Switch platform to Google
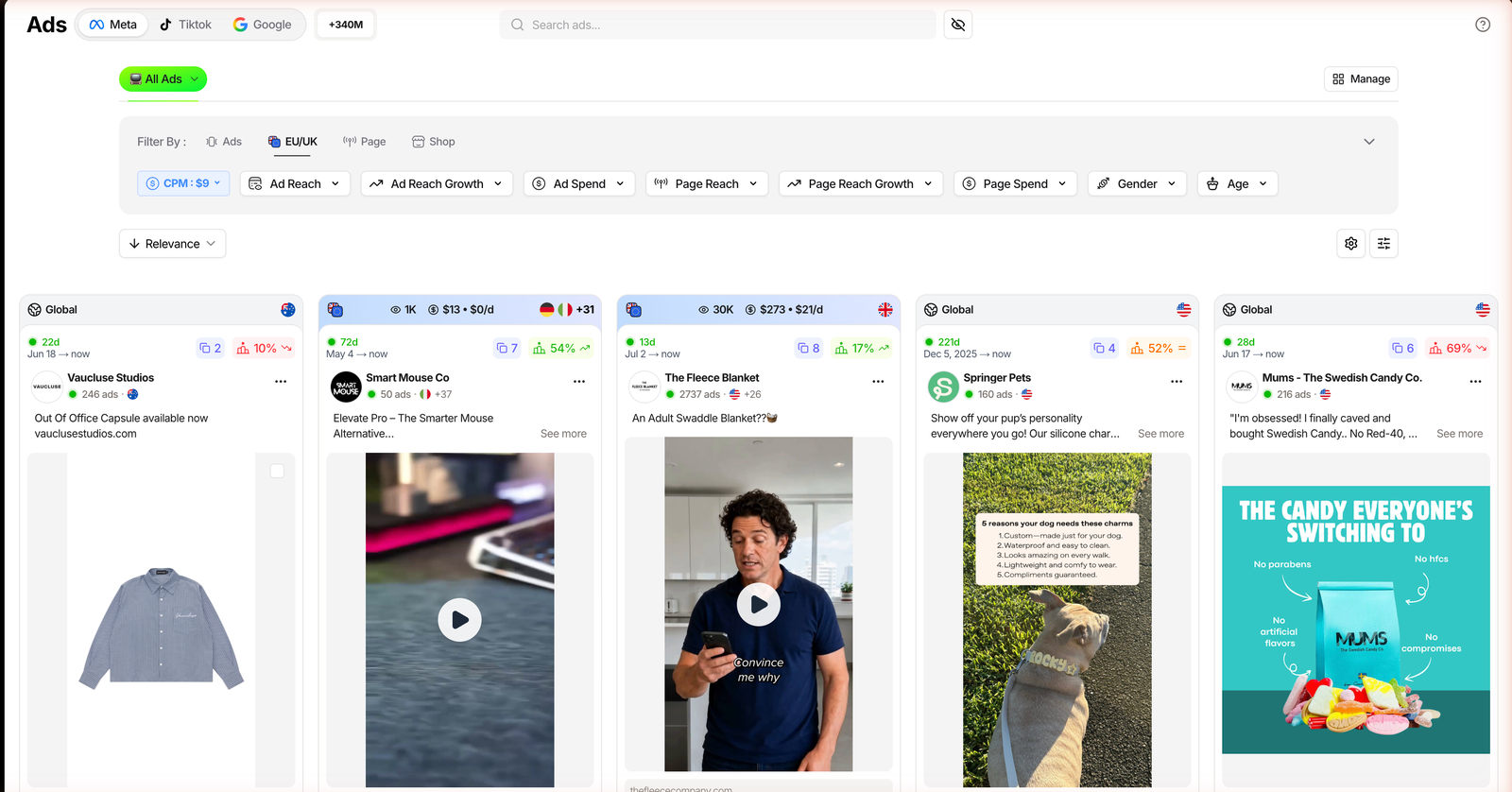Image resolution: width=1512 pixels, height=792 pixels. [x=263, y=25]
